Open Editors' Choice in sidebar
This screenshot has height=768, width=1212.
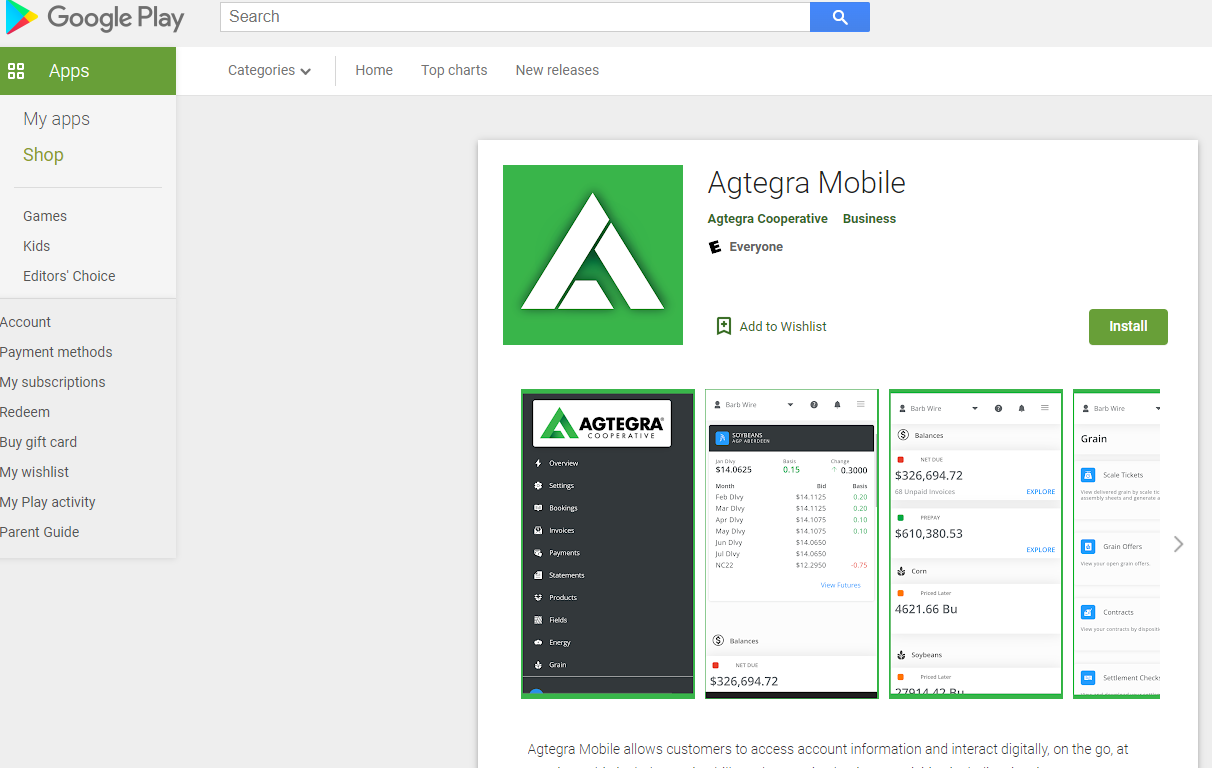point(69,276)
